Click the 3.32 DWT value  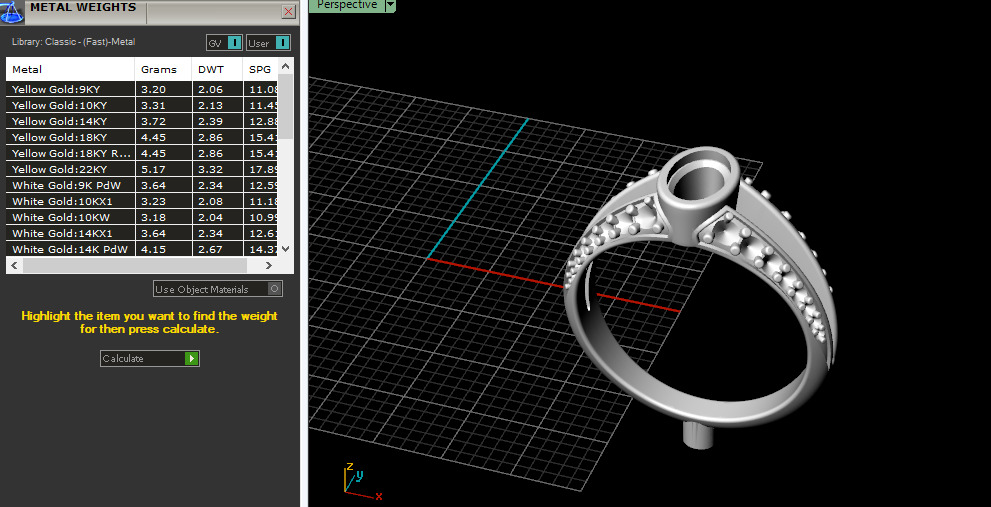[210, 169]
